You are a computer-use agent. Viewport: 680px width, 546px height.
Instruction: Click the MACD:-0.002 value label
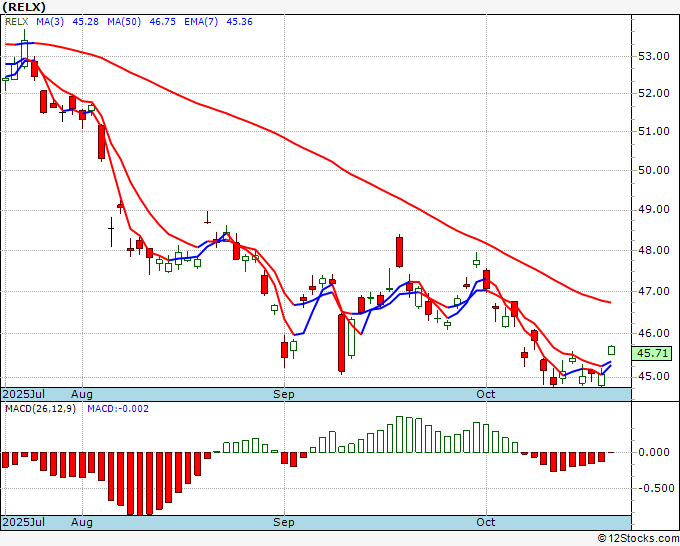tap(118, 409)
